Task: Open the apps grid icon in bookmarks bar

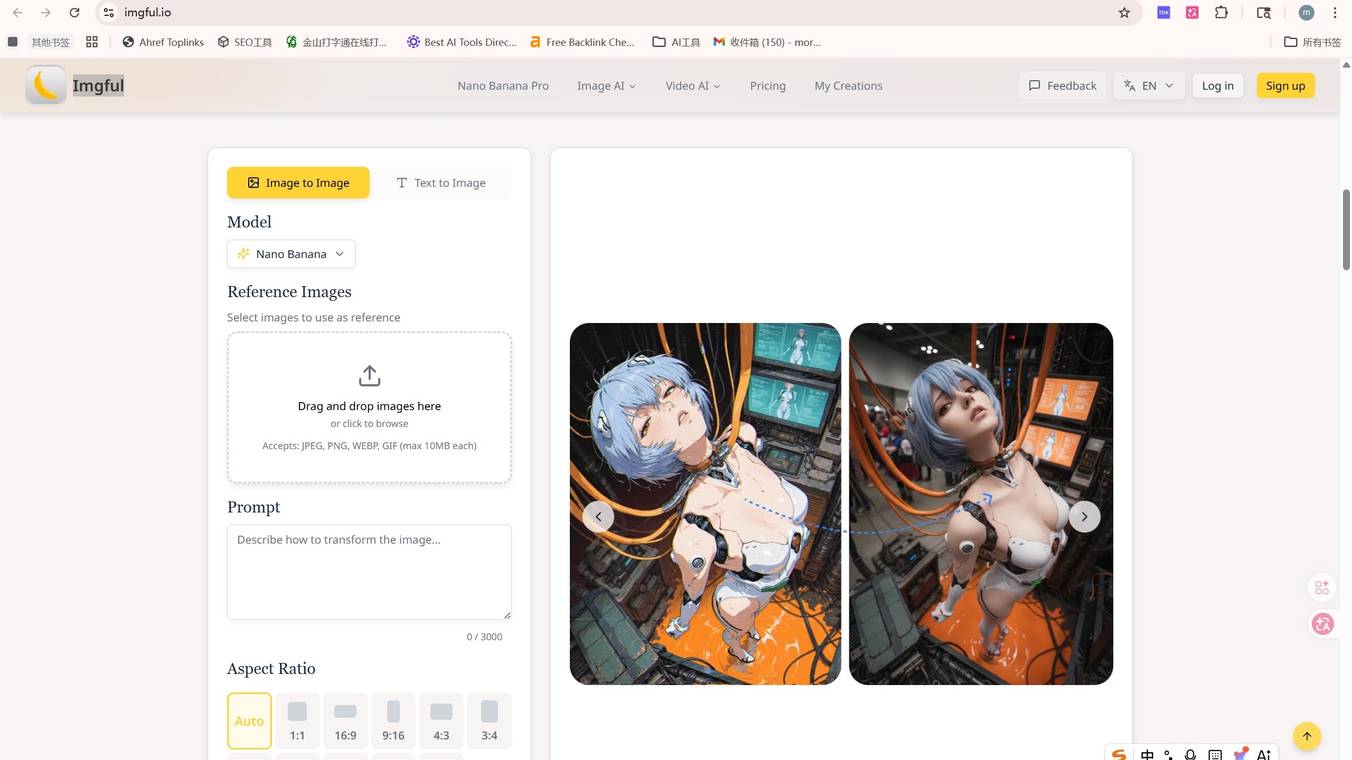Action: 92,42
